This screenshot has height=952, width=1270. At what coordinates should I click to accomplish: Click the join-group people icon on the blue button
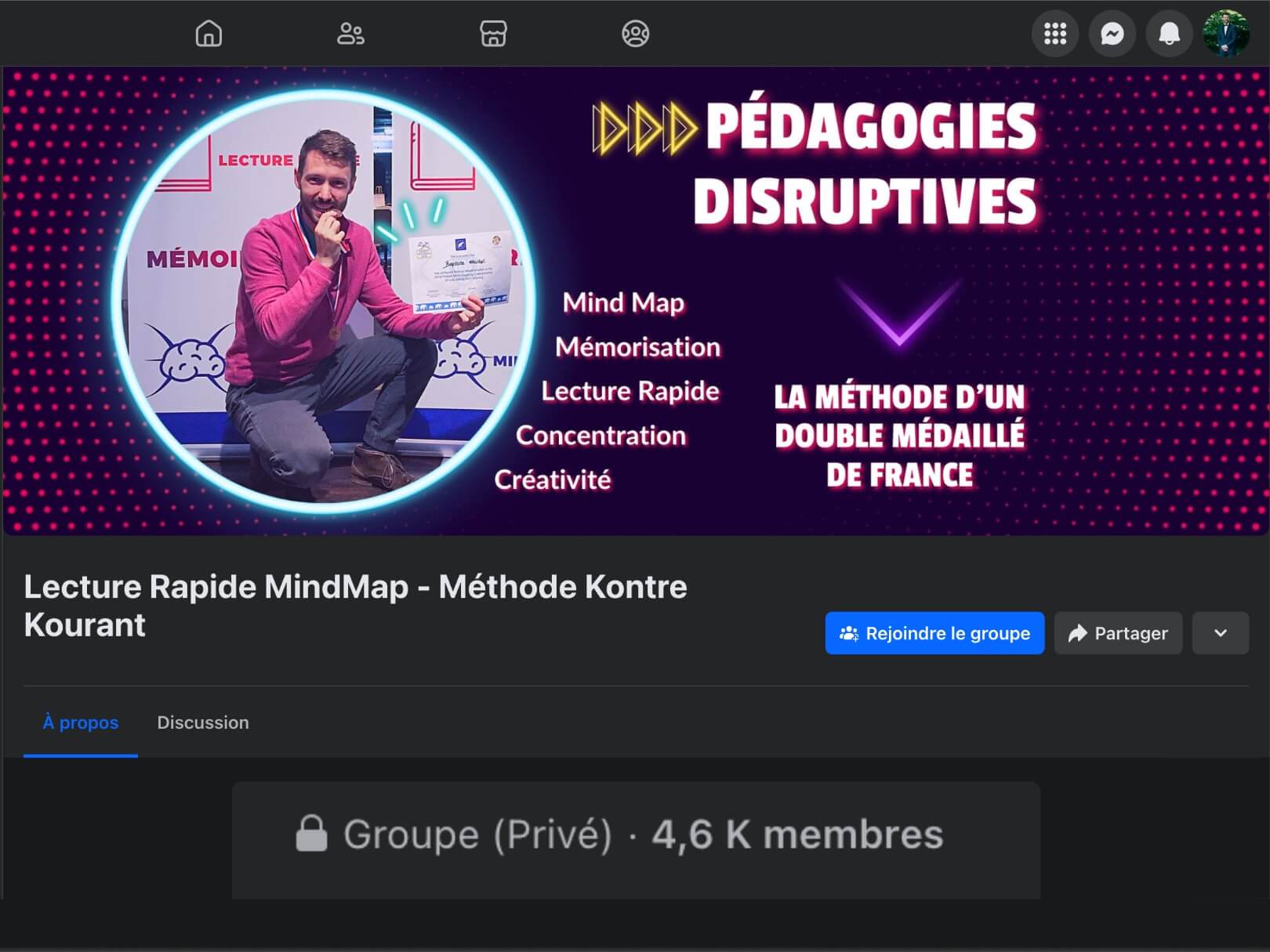point(849,633)
